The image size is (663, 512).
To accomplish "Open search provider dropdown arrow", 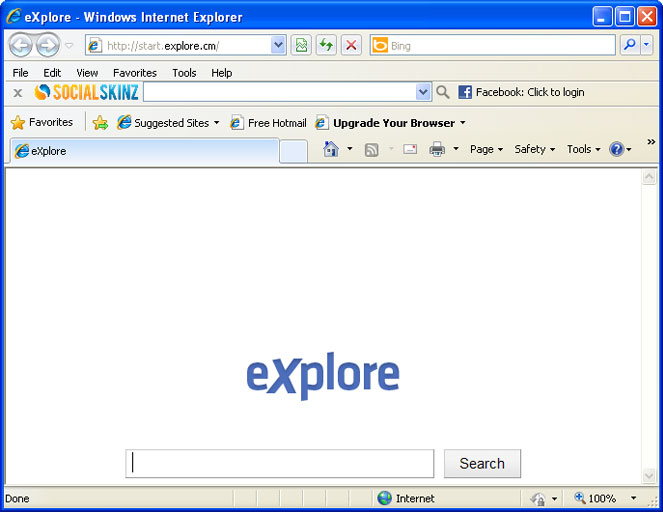I will coord(646,45).
